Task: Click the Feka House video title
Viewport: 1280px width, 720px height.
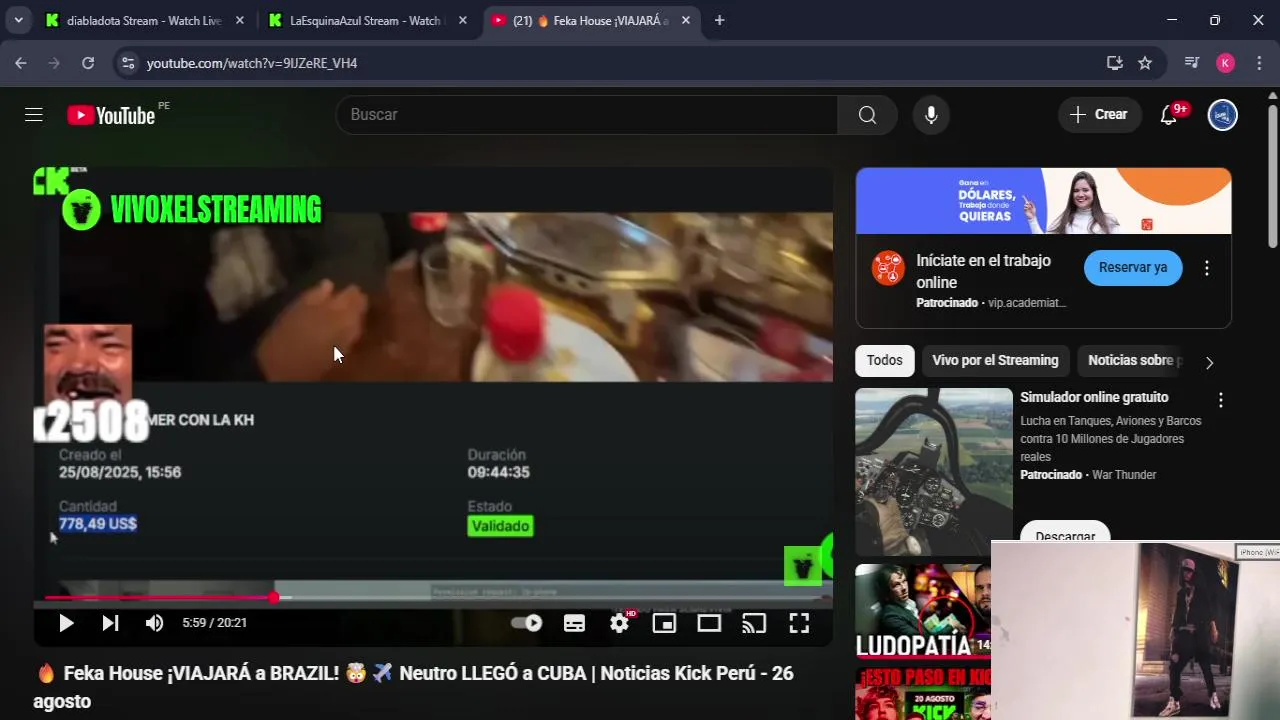Action: [414, 687]
